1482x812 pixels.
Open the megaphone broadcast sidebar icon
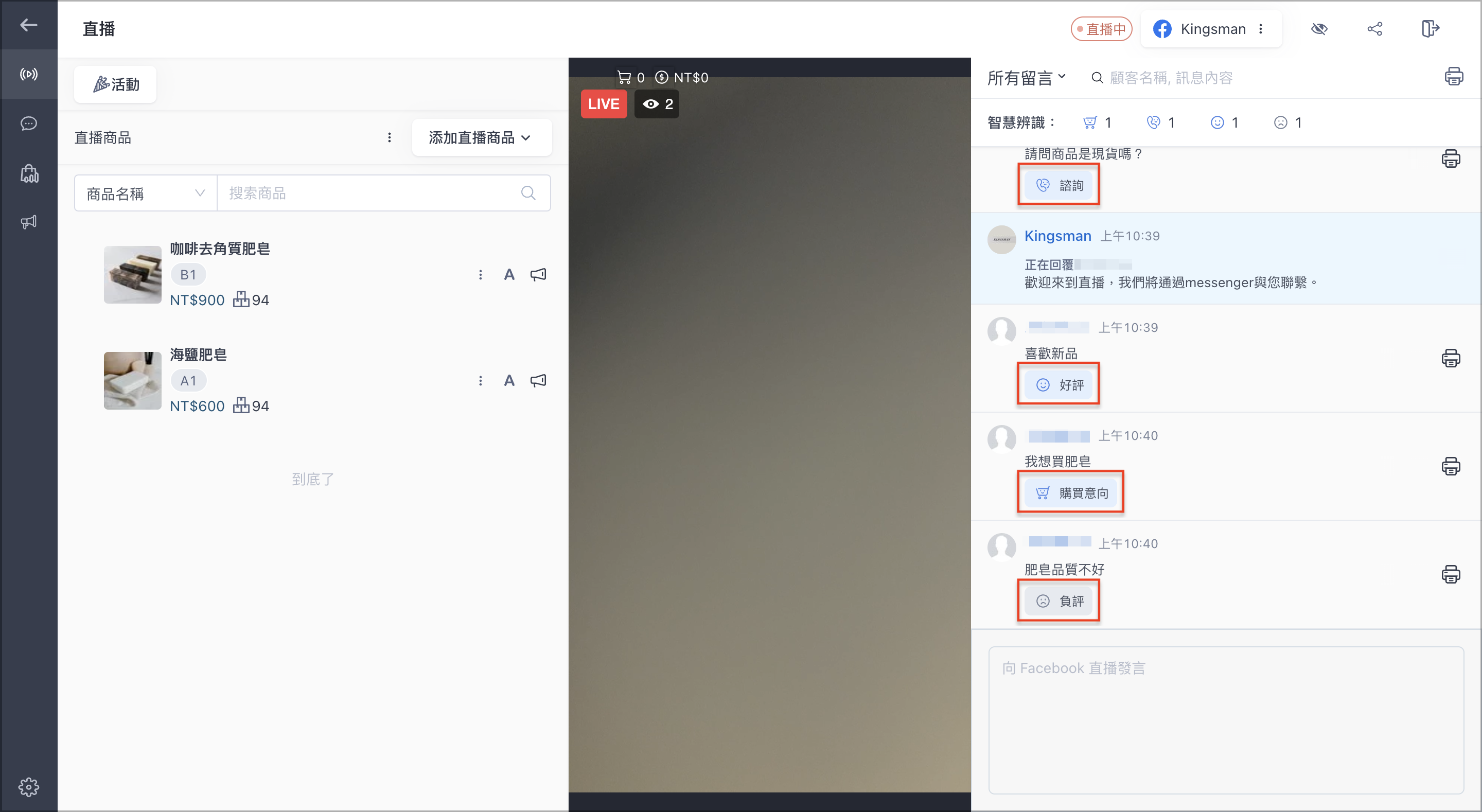28,222
